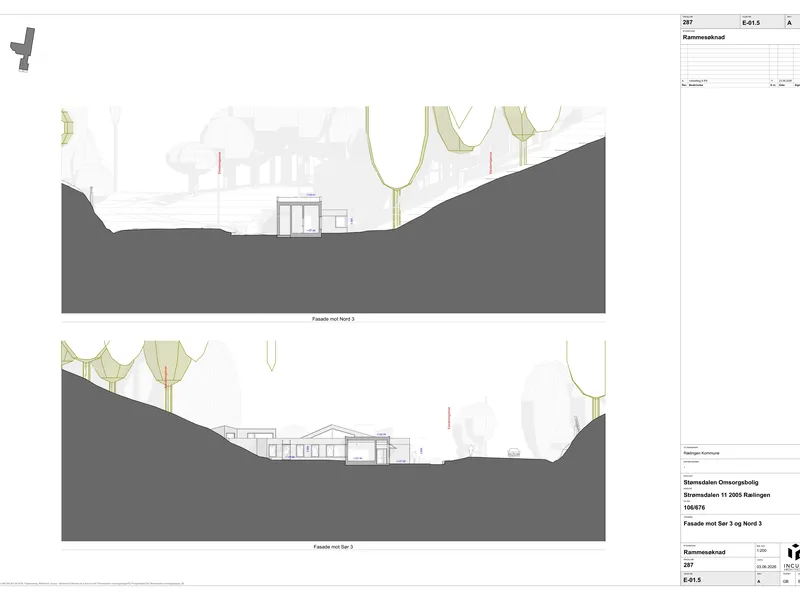Select the 'Fasade mot Sør 3' drawing caption
This screenshot has width=800, height=600.
(333, 547)
